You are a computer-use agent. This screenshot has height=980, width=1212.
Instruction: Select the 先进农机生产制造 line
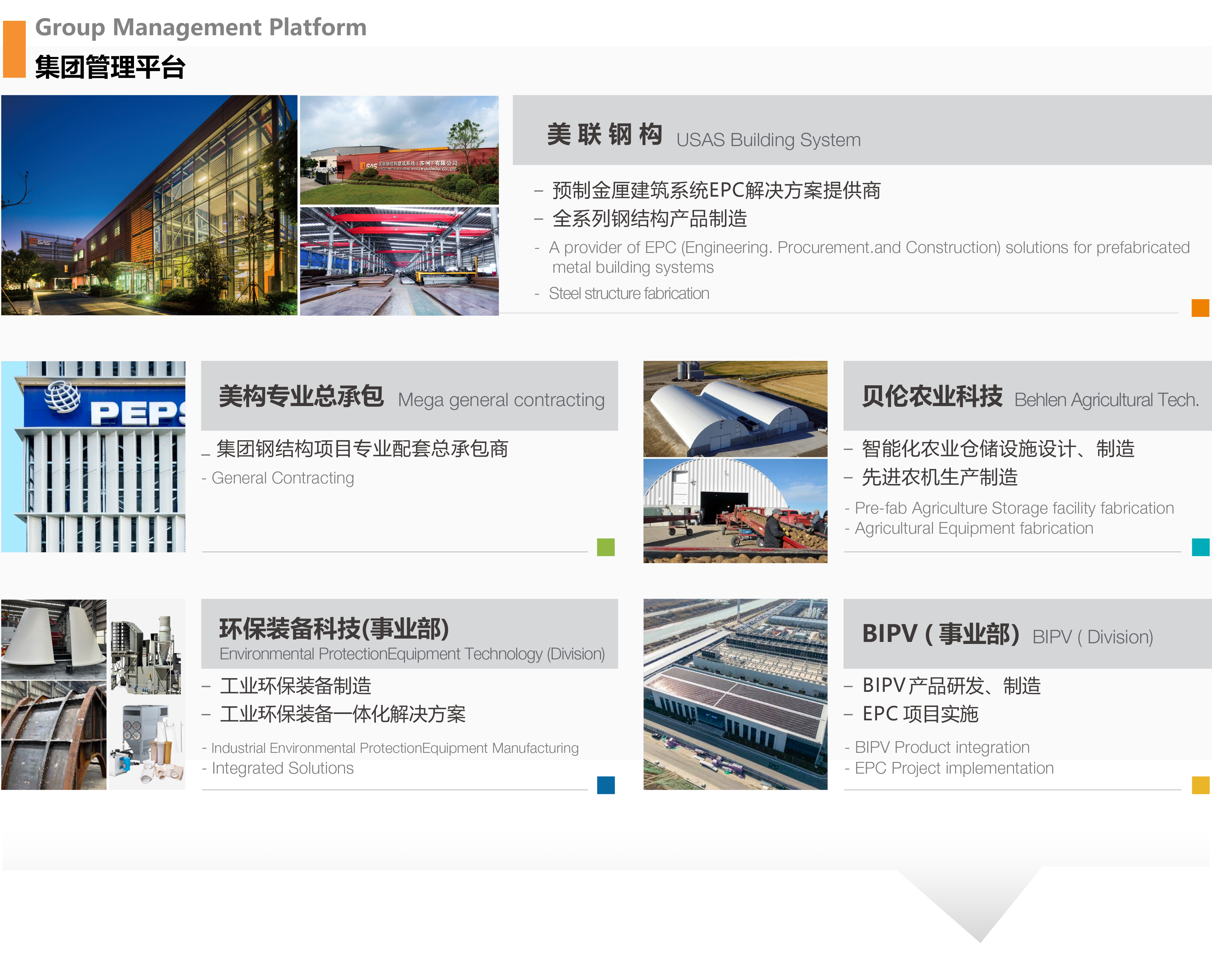click(940, 477)
